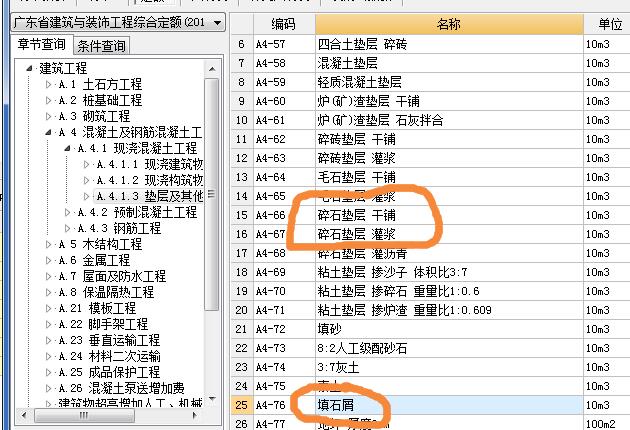Collapse the 建筑工程 root node
Image resolution: width=630 pixels, height=430 pixels.
point(29,68)
